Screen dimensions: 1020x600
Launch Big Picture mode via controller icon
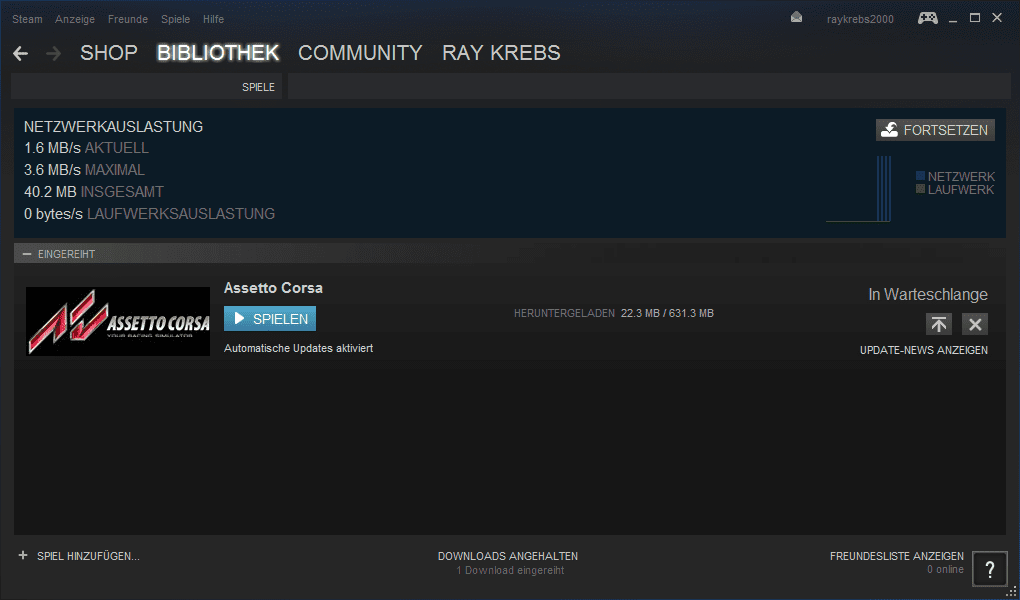coord(928,18)
